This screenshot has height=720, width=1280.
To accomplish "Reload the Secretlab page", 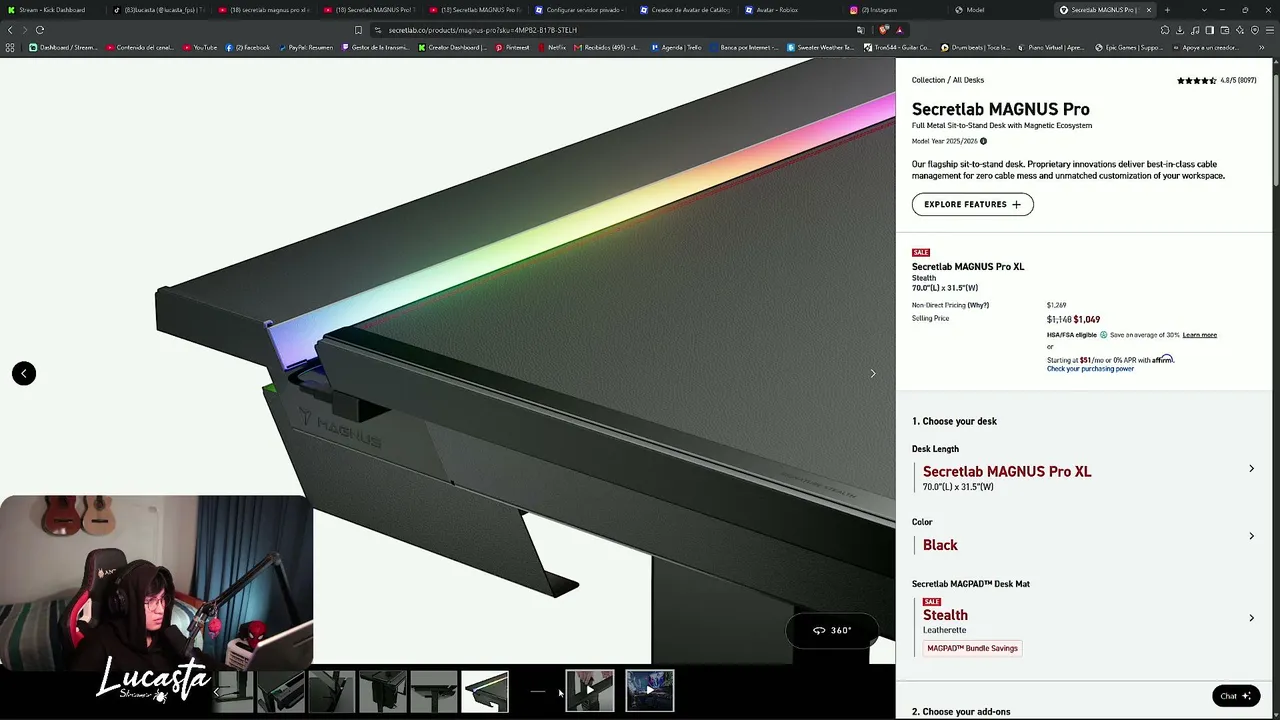I will [x=40, y=30].
